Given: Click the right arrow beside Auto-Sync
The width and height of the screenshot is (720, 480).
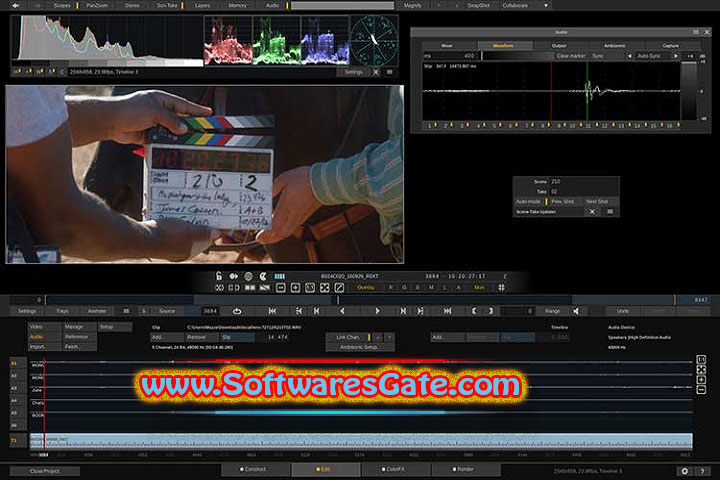Looking at the screenshot, I should click(675, 56).
